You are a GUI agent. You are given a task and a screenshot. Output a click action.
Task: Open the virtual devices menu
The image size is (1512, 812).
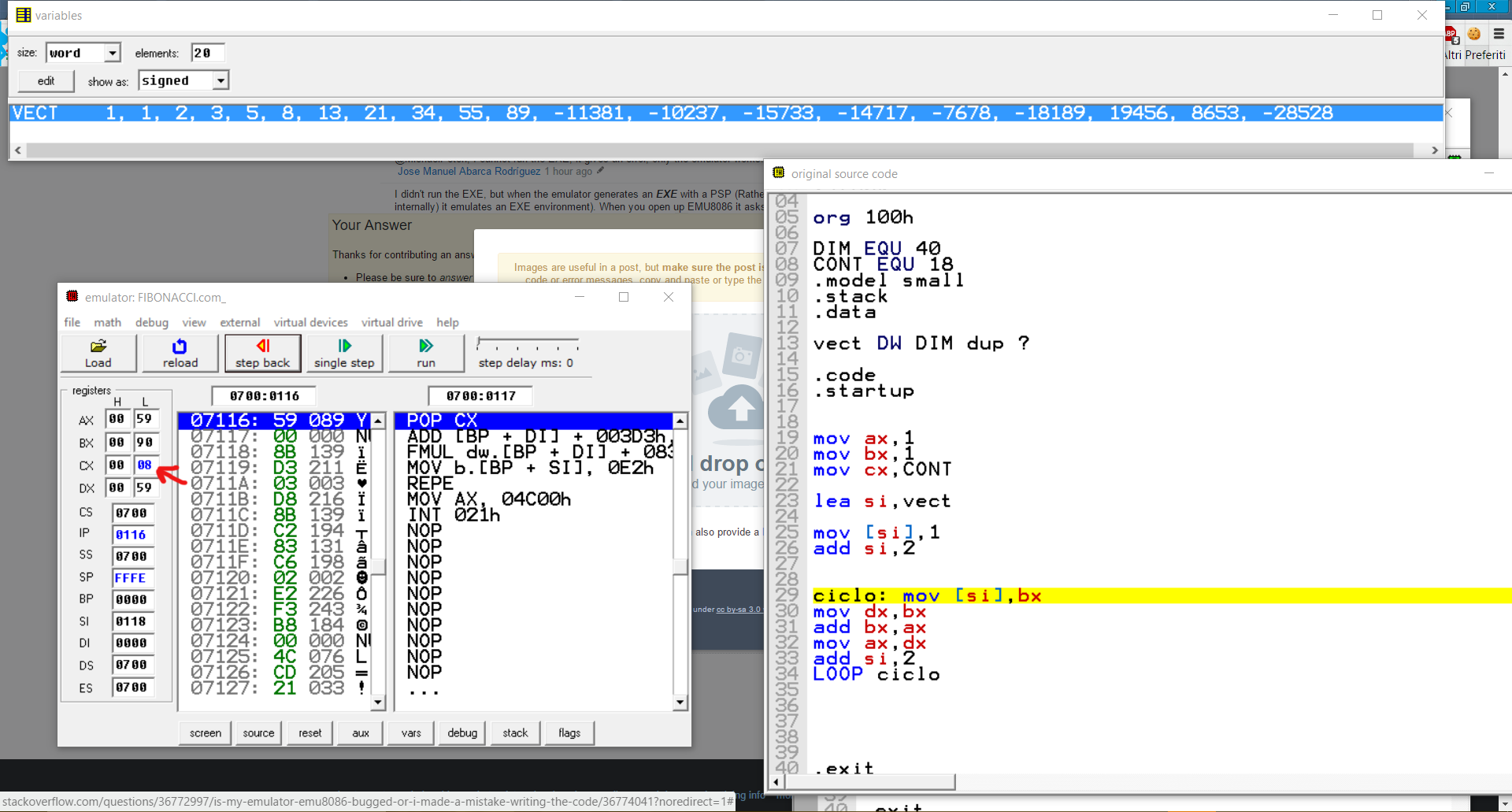click(311, 322)
